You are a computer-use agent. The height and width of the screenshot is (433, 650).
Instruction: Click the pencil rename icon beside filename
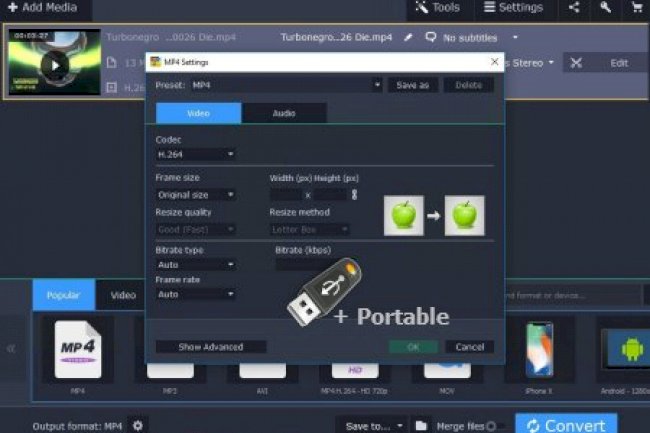click(x=408, y=38)
